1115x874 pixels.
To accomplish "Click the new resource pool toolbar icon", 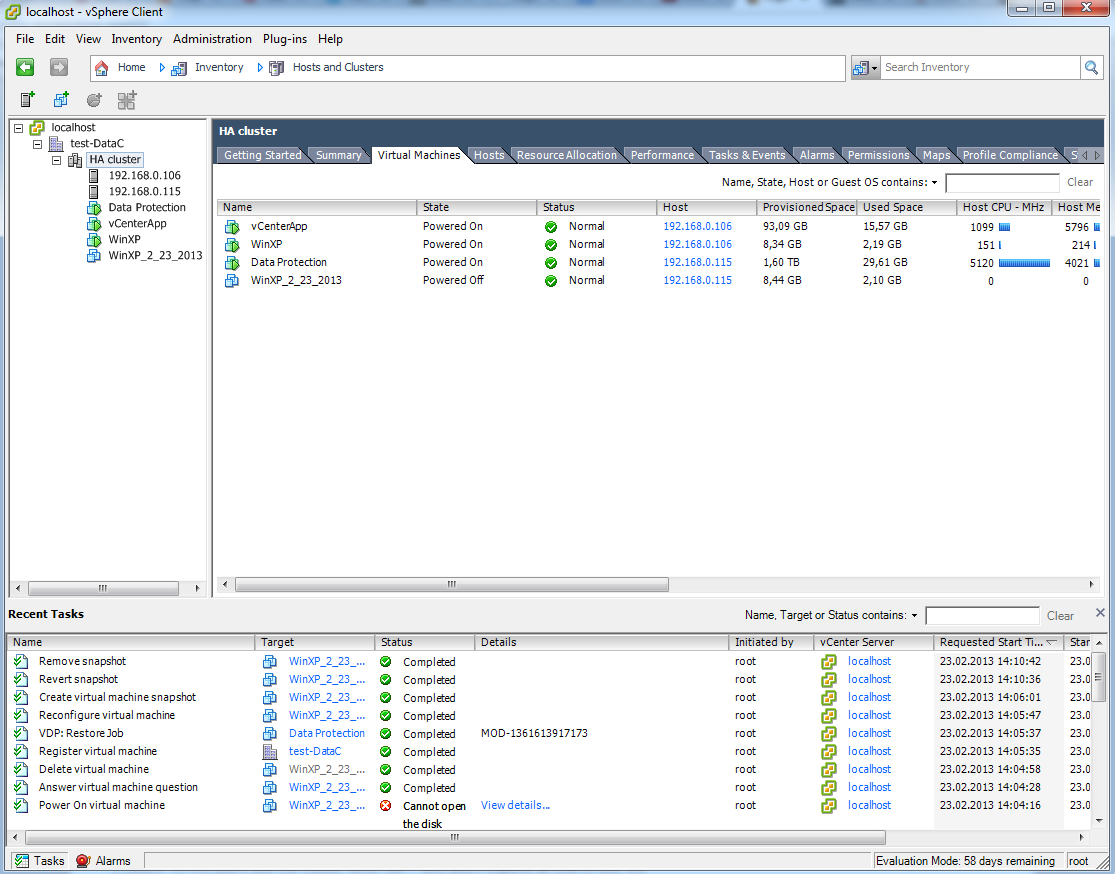I will [x=94, y=100].
